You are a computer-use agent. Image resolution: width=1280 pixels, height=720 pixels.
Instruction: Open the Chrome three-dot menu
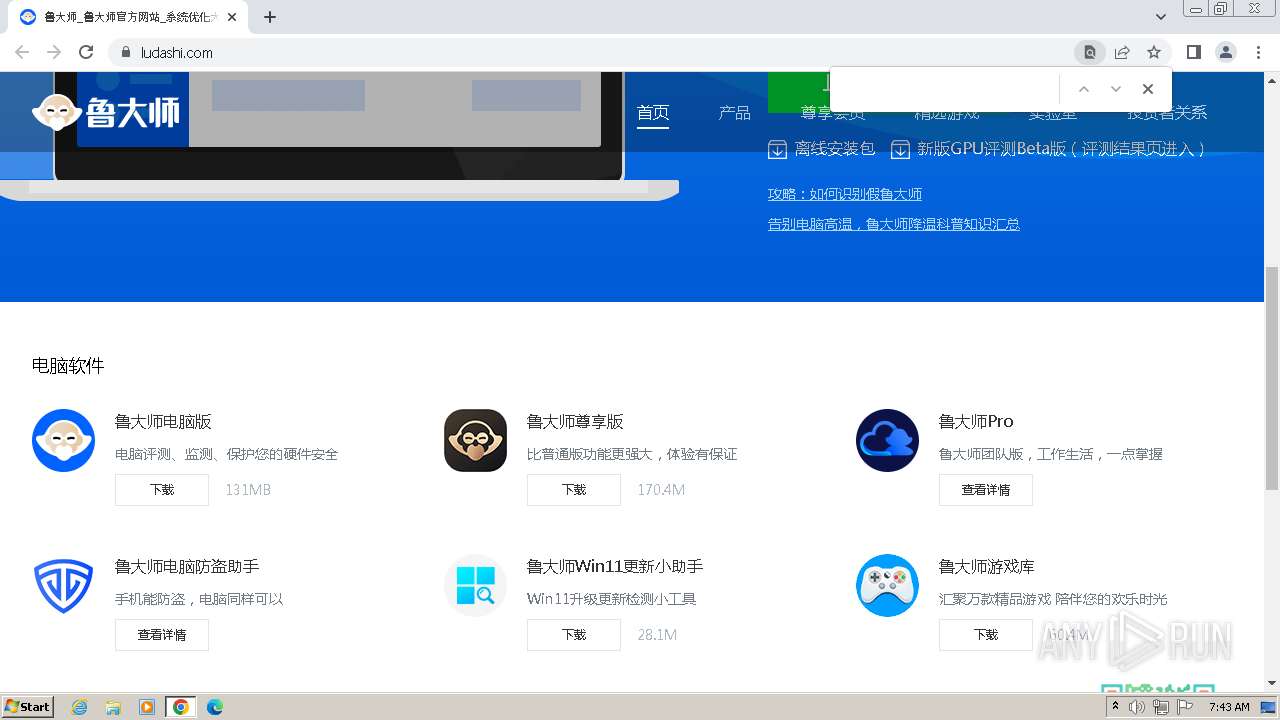(x=1258, y=52)
